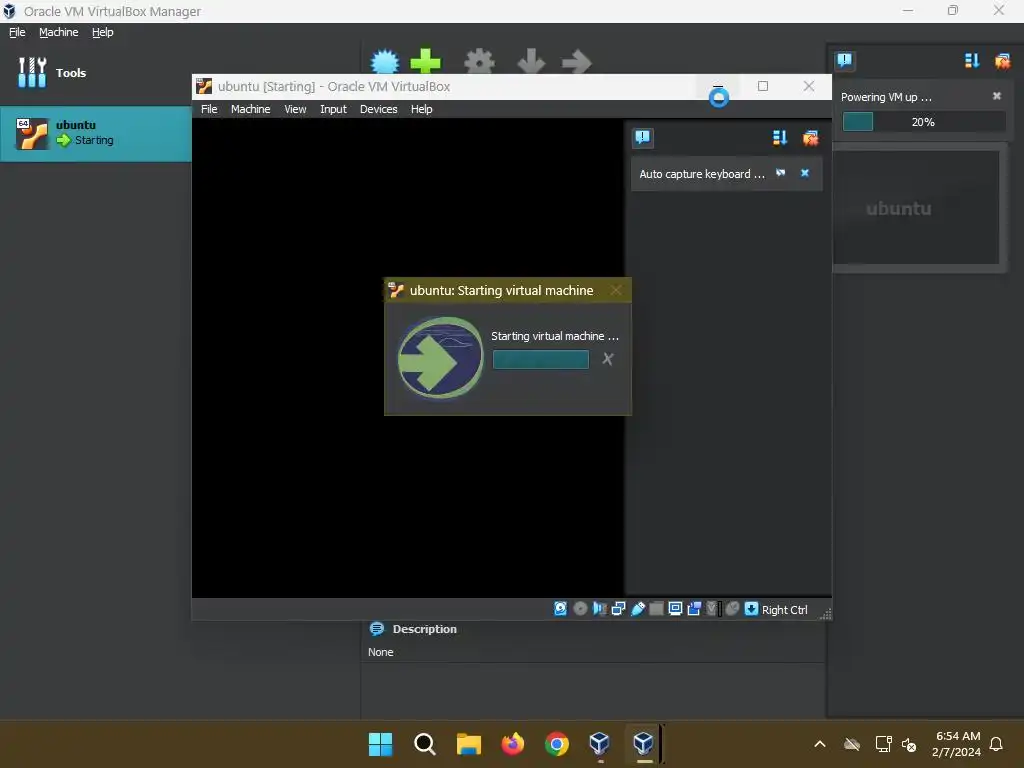
Task: Select the ubuntu VM in the Manager list
Action: 95,133
